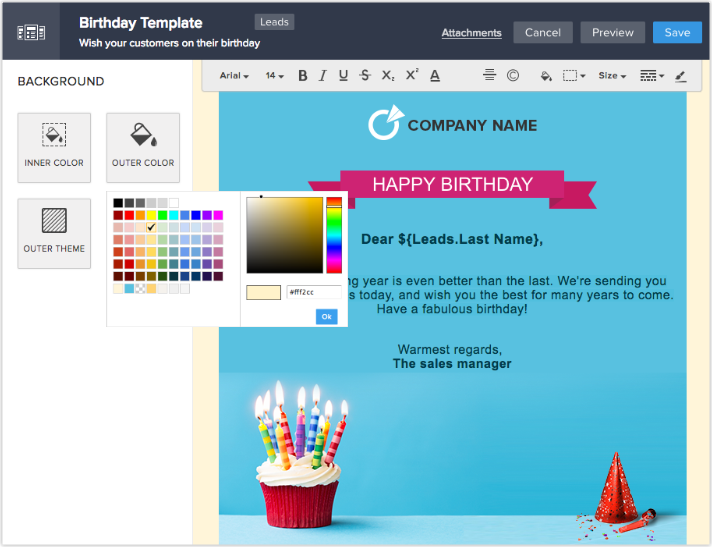Screen dimensions: 712x547
Task: Toggle italic text formatting
Action: coord(323,76)
